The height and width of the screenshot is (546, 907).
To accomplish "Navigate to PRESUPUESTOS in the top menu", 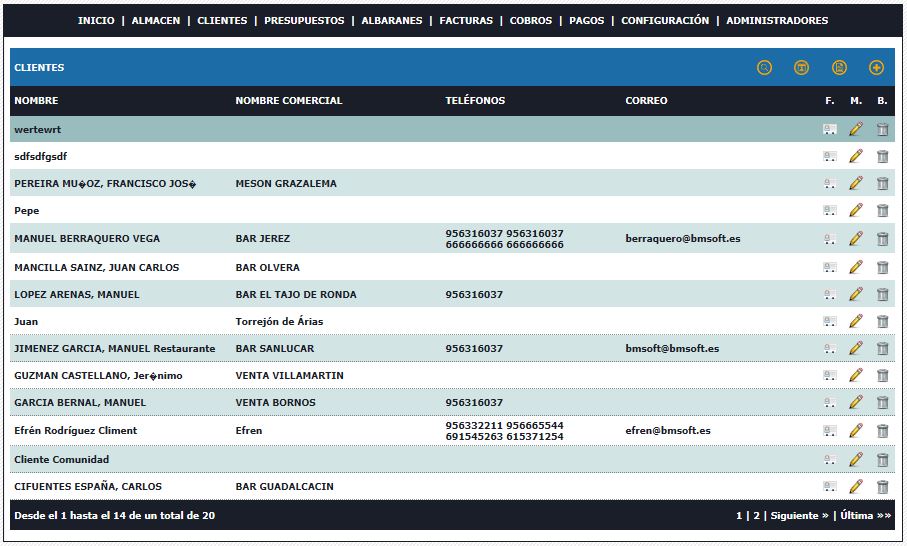I will [x=304, y=21].
